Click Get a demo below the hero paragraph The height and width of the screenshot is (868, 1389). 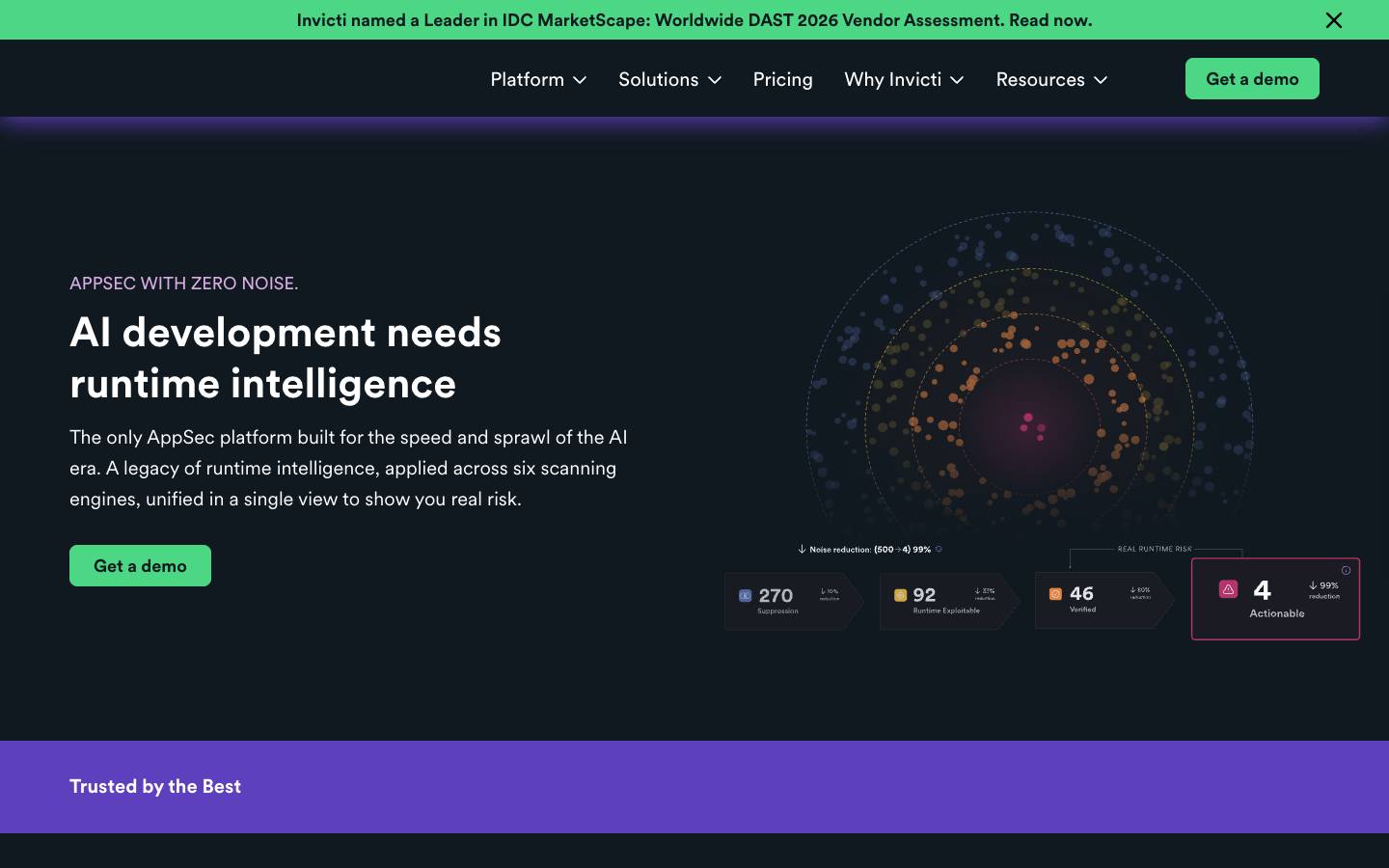[140, 566]
